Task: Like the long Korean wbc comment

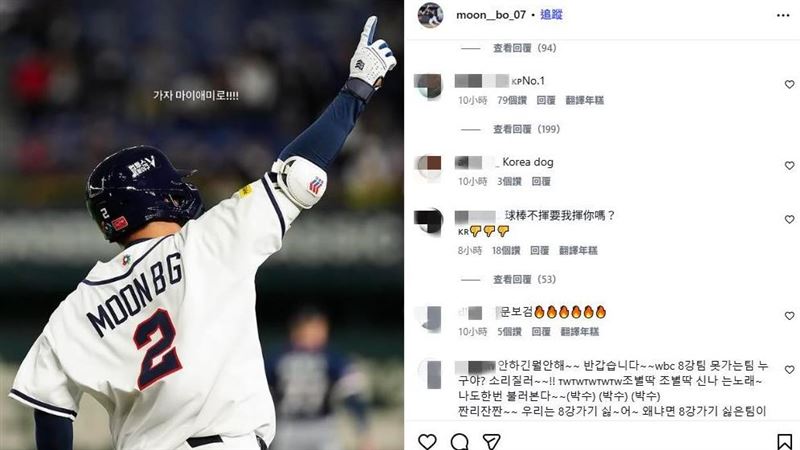Action: (789, 369)
